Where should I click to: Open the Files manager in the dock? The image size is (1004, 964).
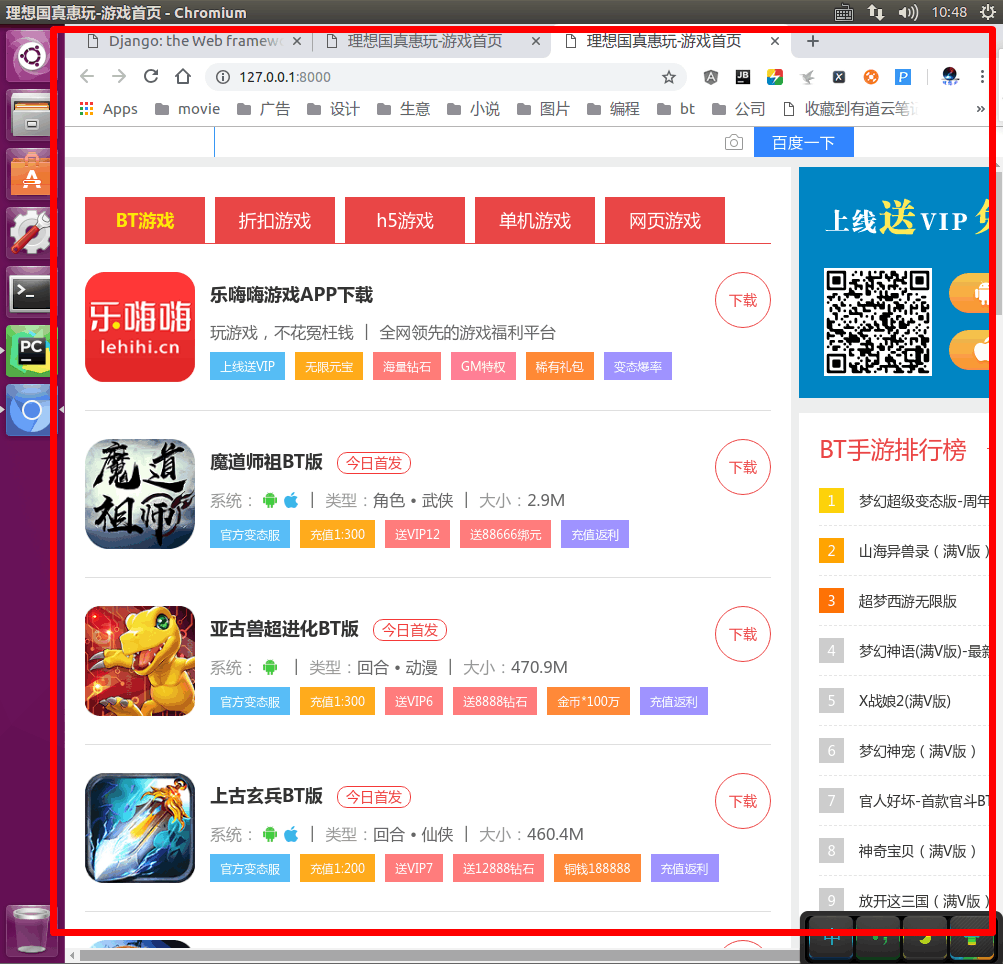[31, 116]
